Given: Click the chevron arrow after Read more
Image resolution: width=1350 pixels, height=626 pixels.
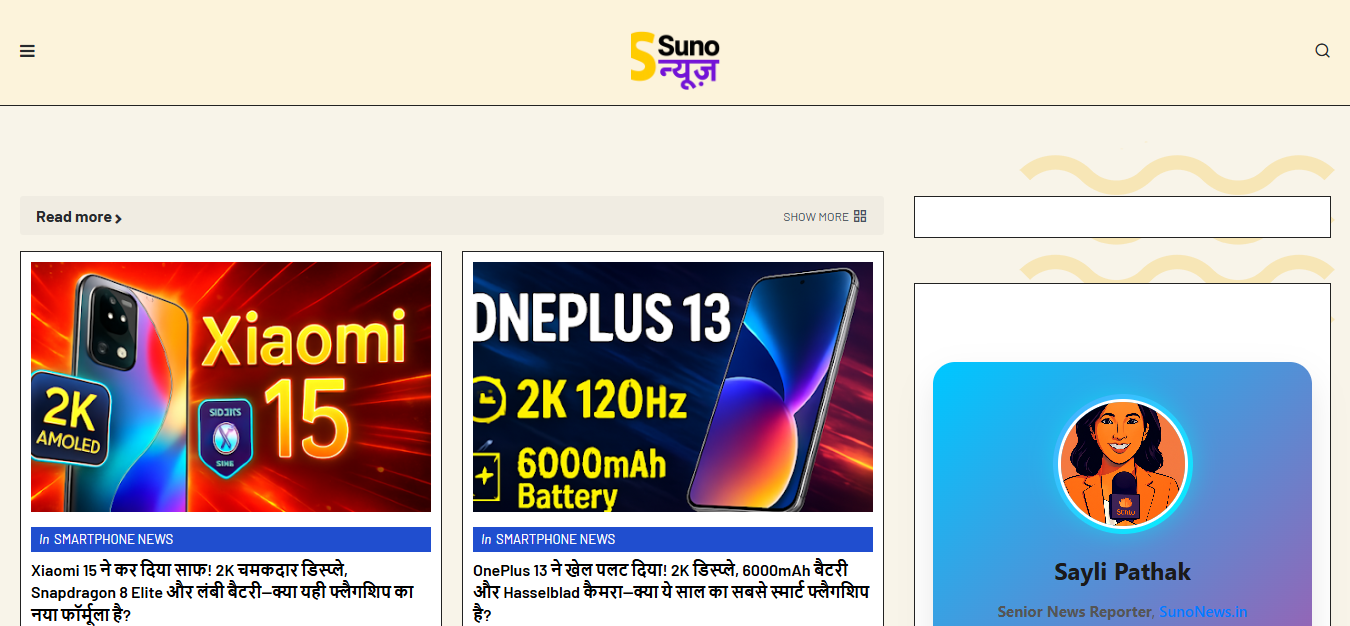Looking at the screenshot, I should [x=119, y=218].
